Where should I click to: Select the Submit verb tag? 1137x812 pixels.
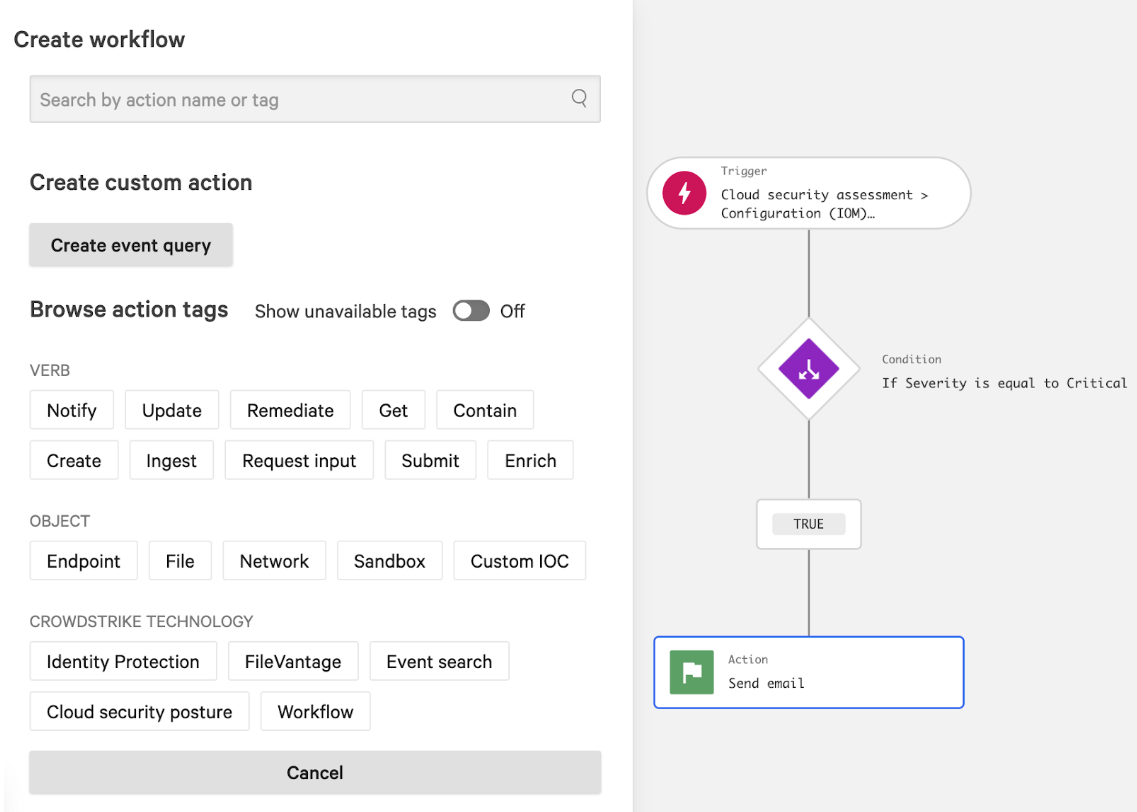pyautogui.click(x=430, y=460)
